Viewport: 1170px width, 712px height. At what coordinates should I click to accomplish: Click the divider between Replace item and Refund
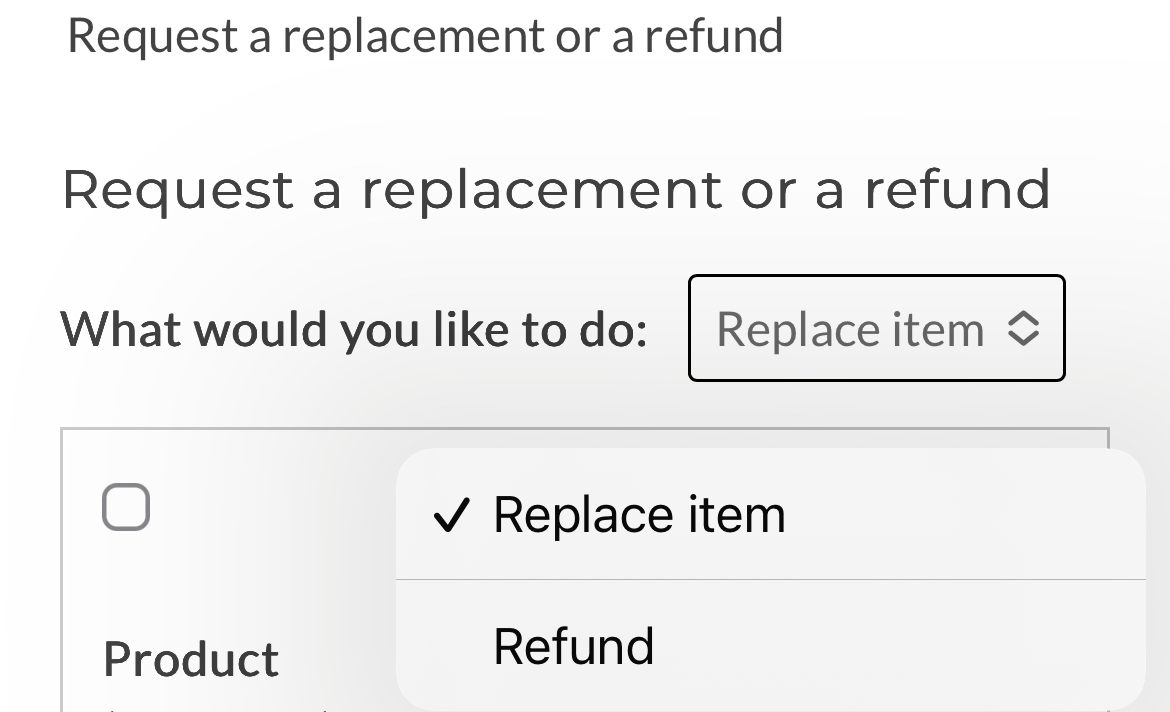point(770,578)
